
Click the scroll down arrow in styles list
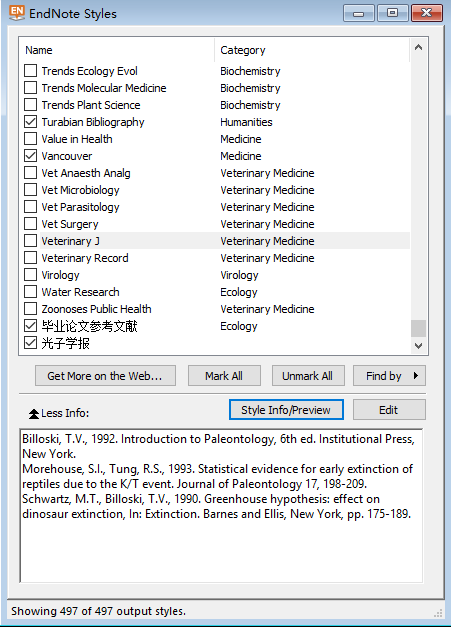pyautogui.click(x=419, y=345)
